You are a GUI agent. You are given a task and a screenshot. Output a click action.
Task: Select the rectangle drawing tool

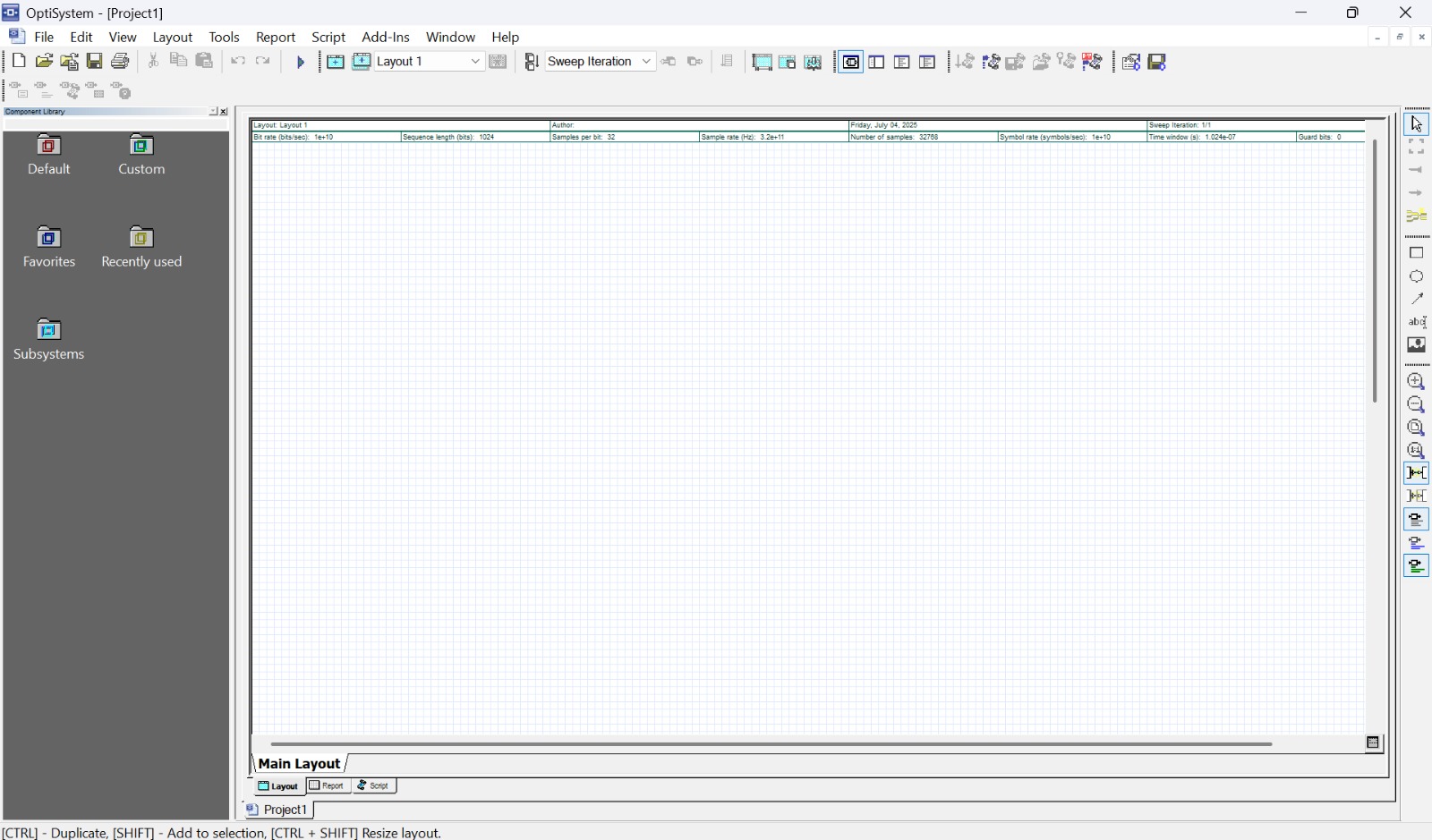[1416, 253]
